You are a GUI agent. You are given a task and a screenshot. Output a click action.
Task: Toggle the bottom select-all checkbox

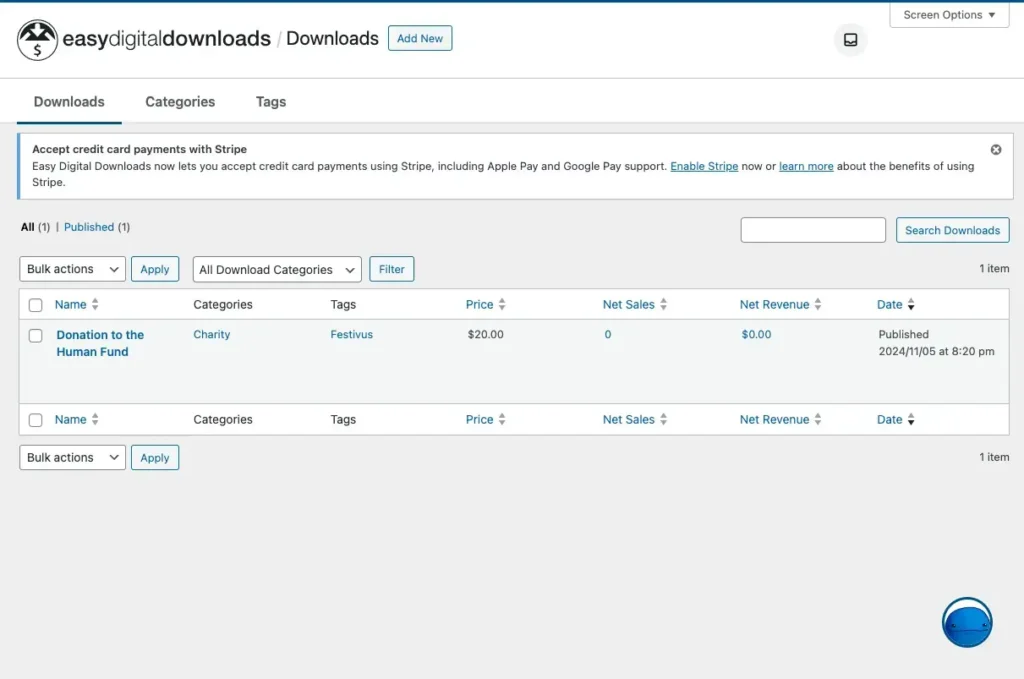[36, 419]
